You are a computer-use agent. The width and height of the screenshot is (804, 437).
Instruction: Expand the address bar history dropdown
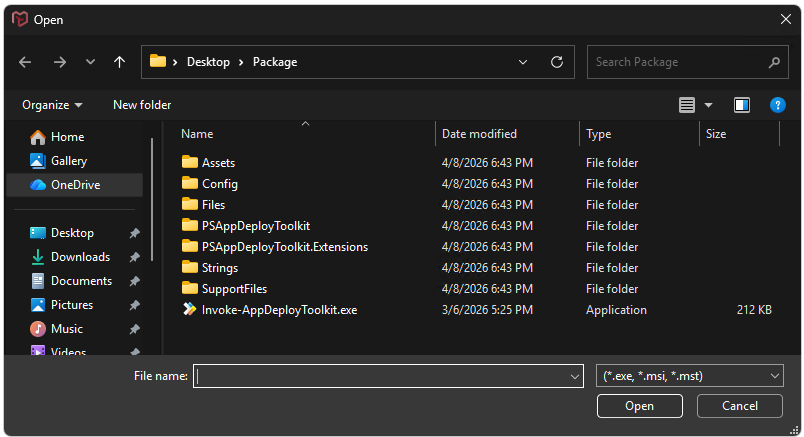(523, 62)
